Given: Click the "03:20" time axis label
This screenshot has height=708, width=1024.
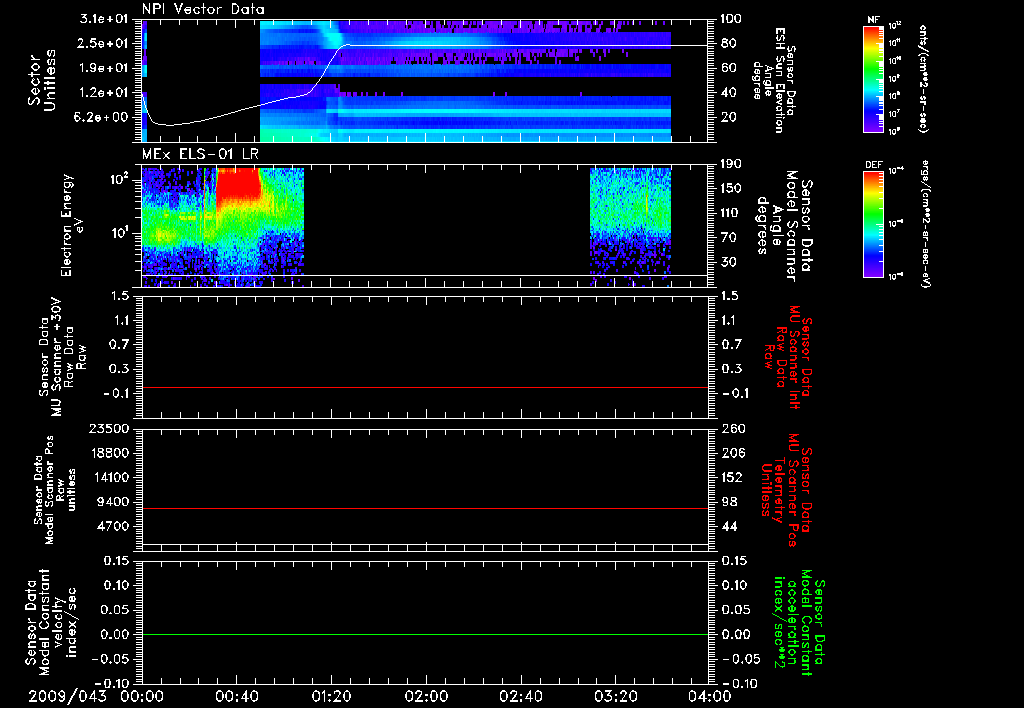Looking at the screenshot, I should point(615,696).
